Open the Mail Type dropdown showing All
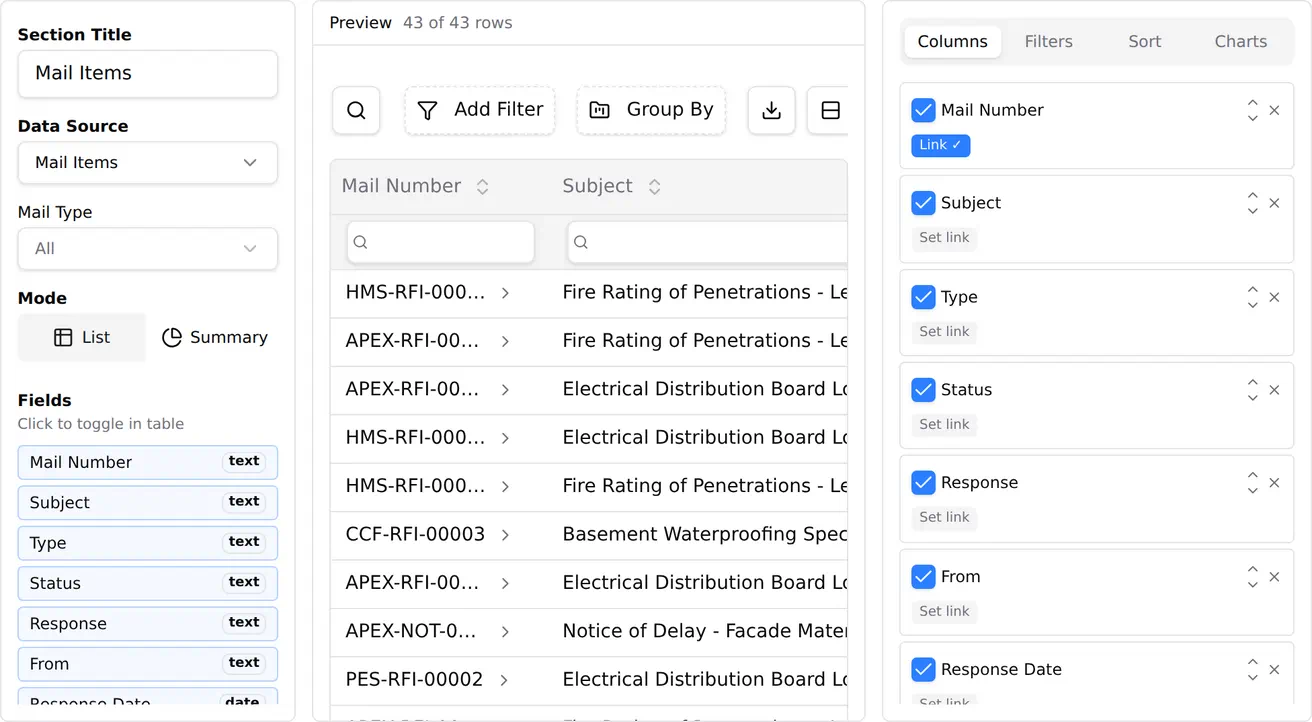 148,249
